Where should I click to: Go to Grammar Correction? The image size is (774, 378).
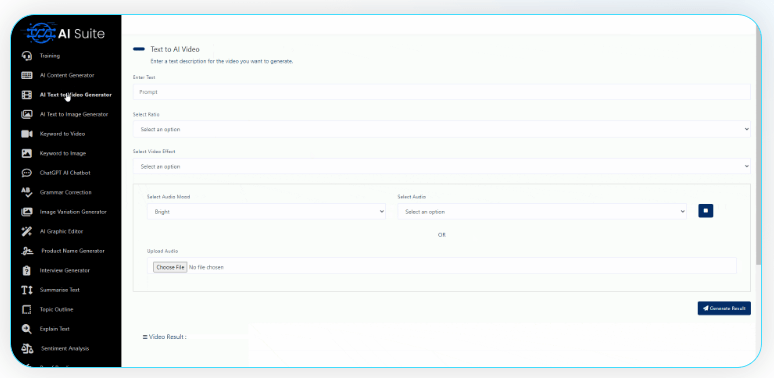click(66, 192)
